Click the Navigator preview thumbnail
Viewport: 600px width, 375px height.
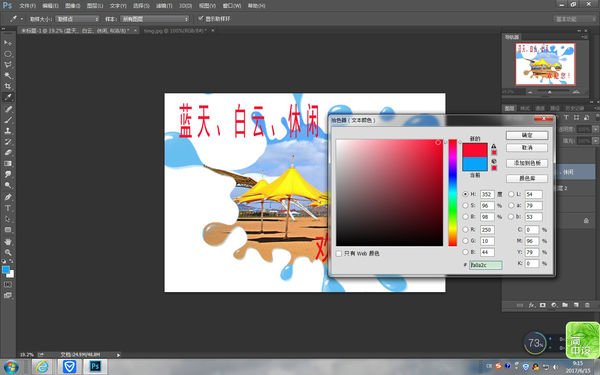[x=545, y=64]
